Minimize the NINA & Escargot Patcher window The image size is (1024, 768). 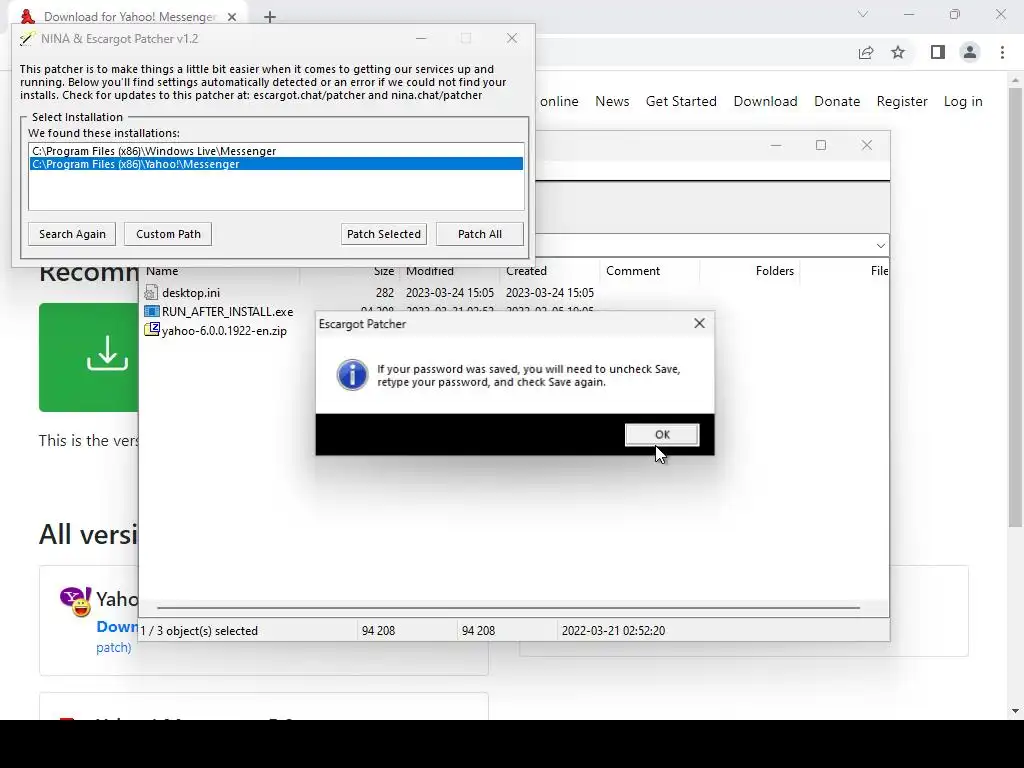421,39
